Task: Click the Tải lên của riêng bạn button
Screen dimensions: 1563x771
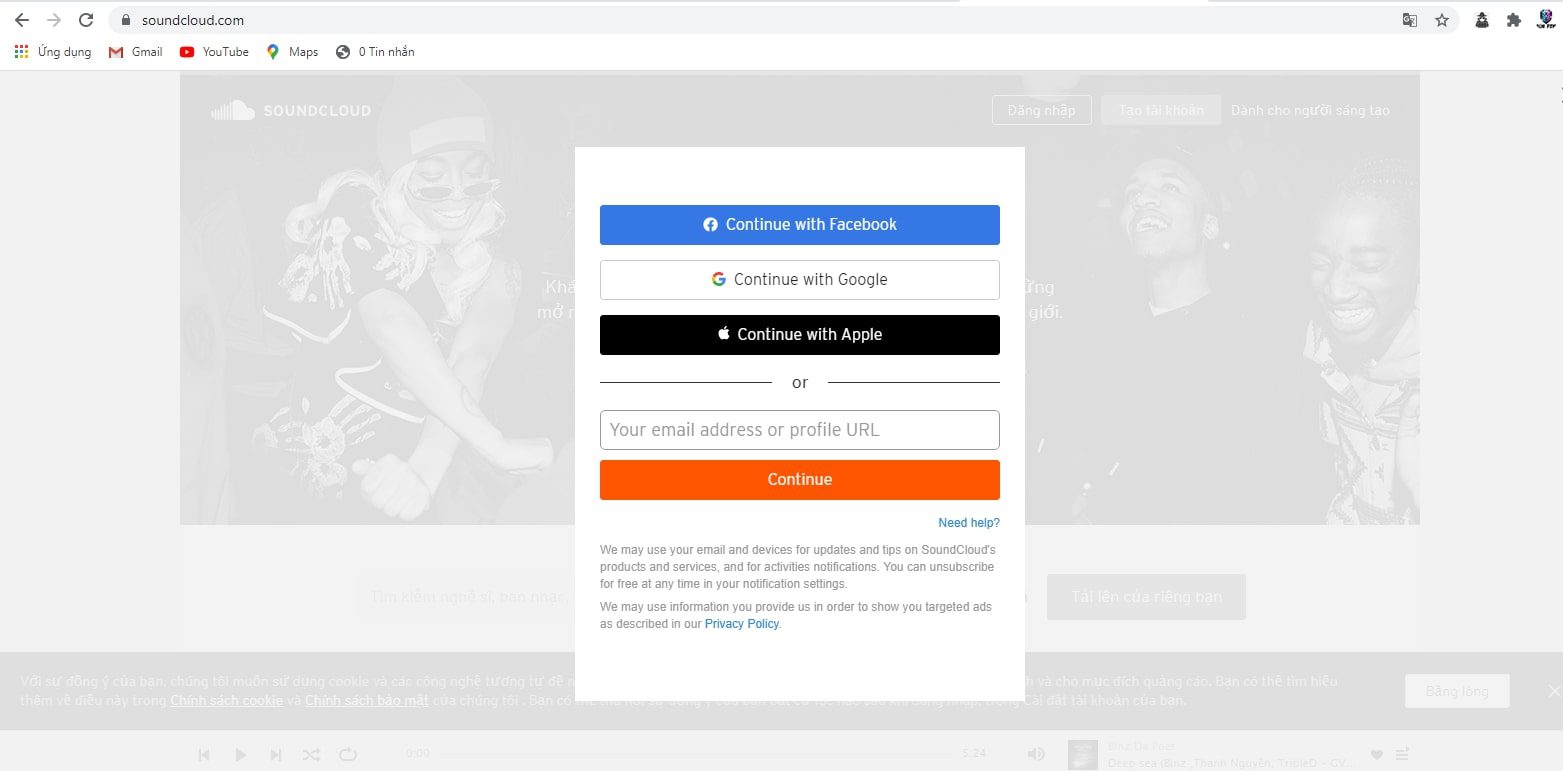Action: pos(1146,597)
